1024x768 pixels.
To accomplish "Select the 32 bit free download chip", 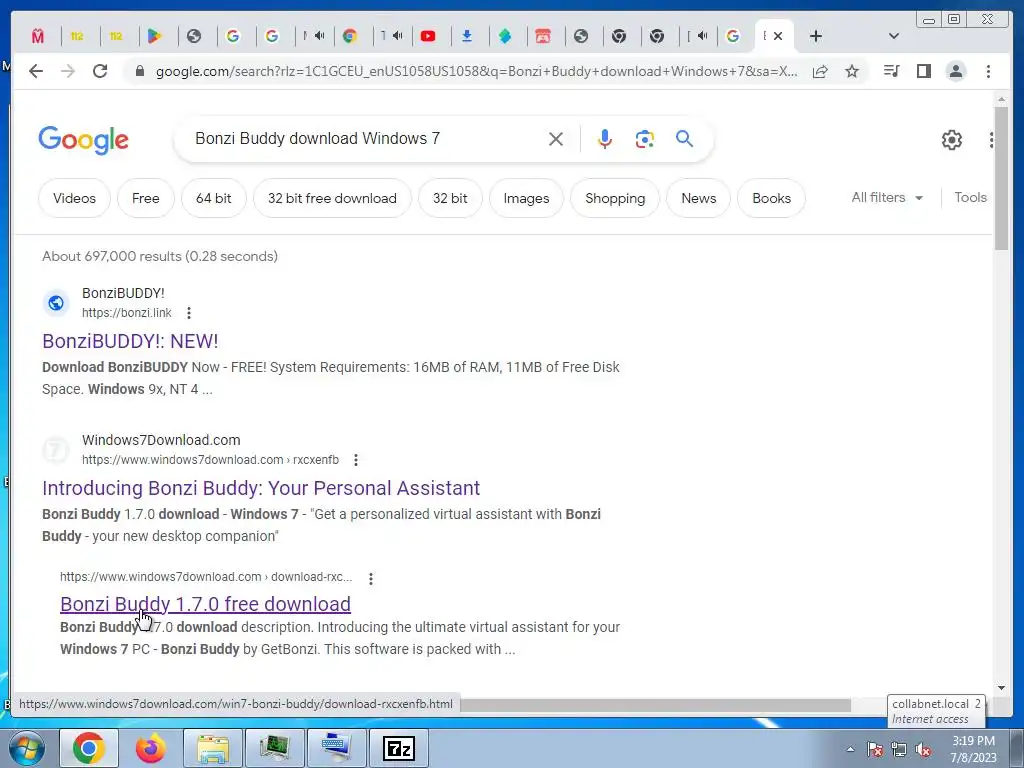I will pos(332,198).
